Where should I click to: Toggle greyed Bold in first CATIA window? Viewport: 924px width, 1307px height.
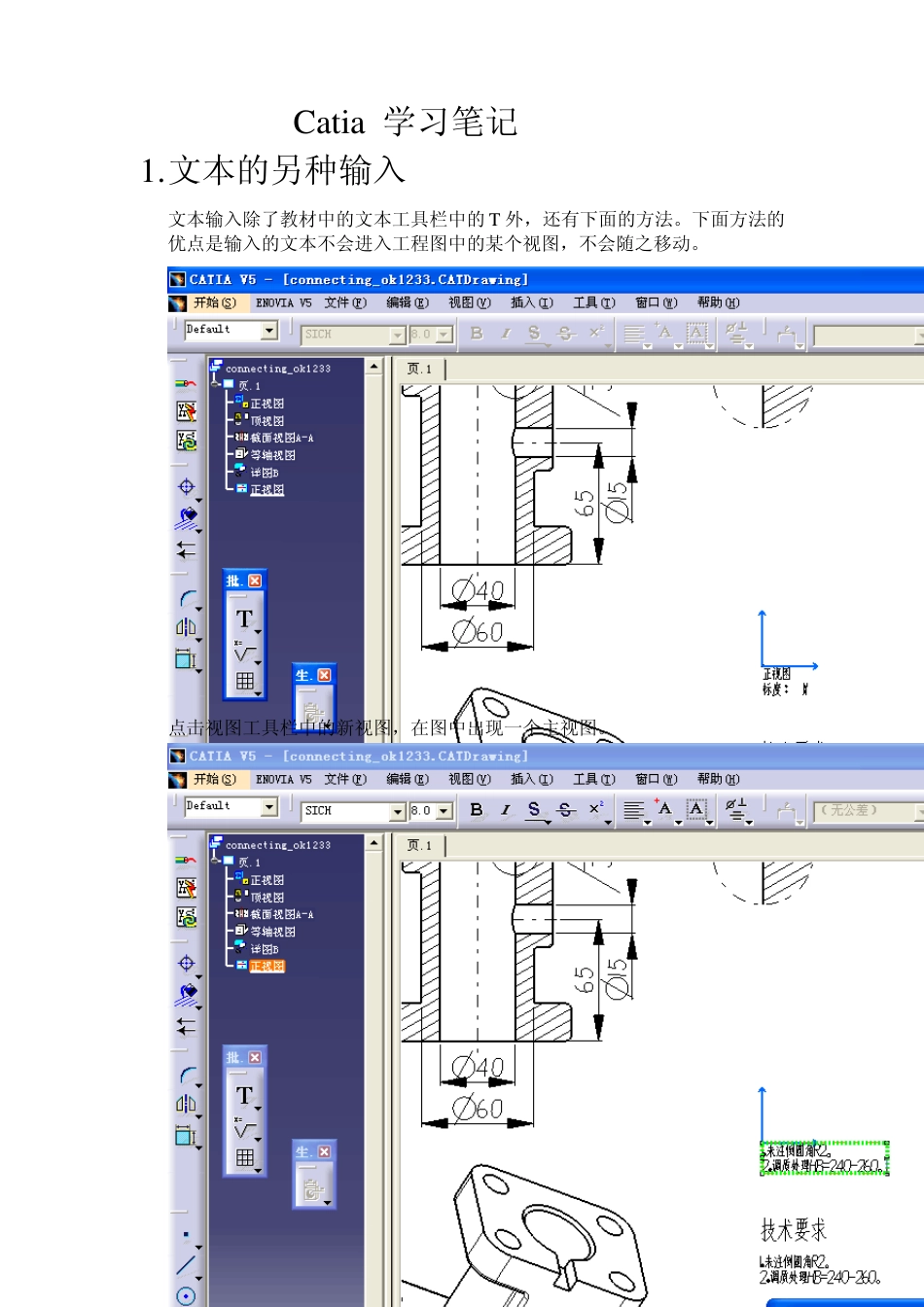(477, 334)
